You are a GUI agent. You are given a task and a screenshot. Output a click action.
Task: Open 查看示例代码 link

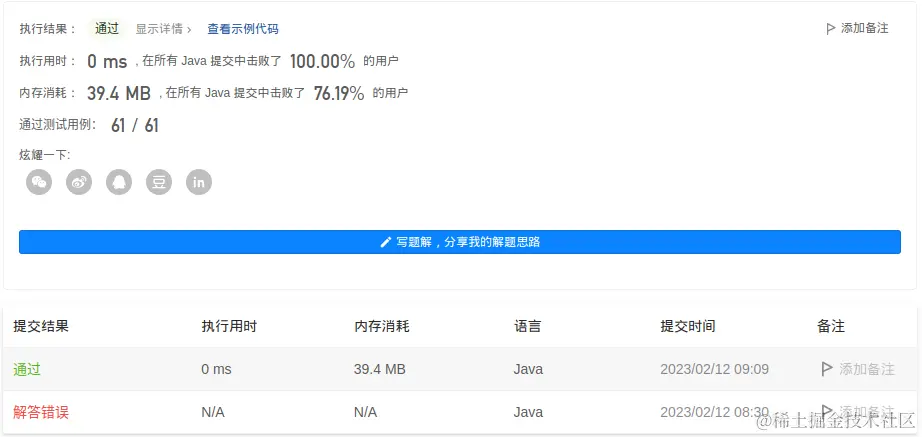click(x=243, y=29)
